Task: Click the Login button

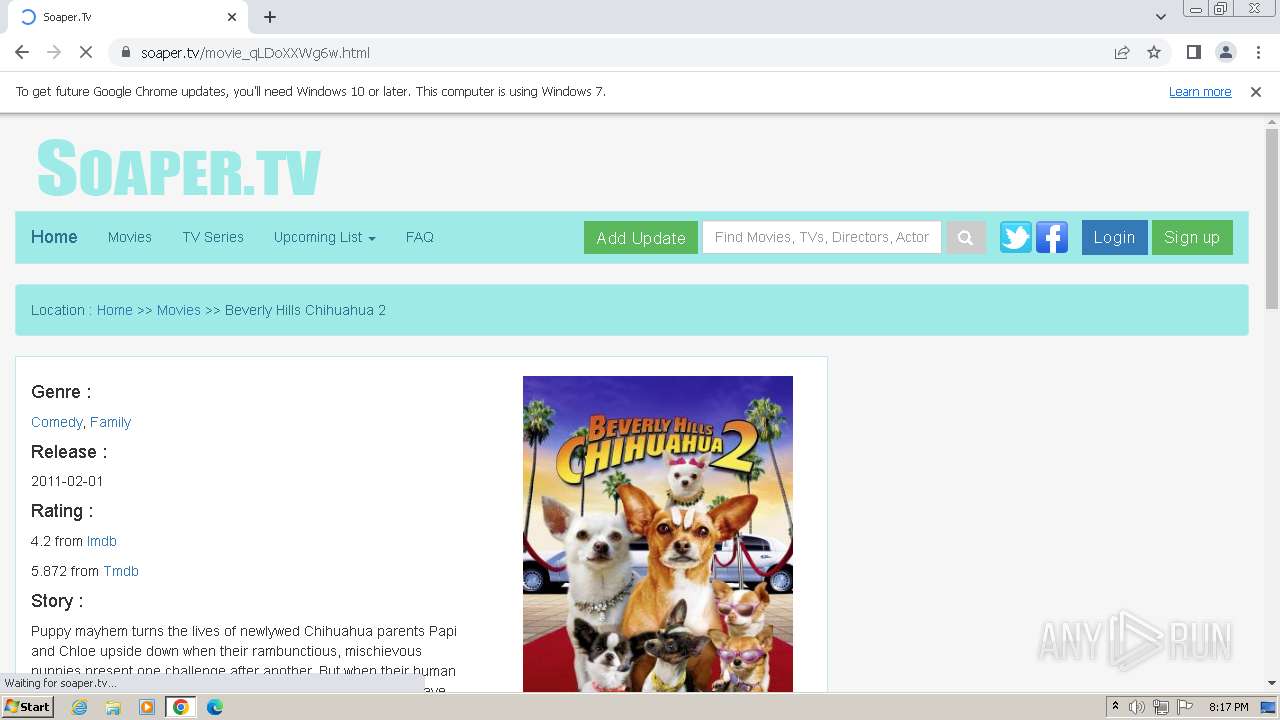Action: [x=1114, y=237]
